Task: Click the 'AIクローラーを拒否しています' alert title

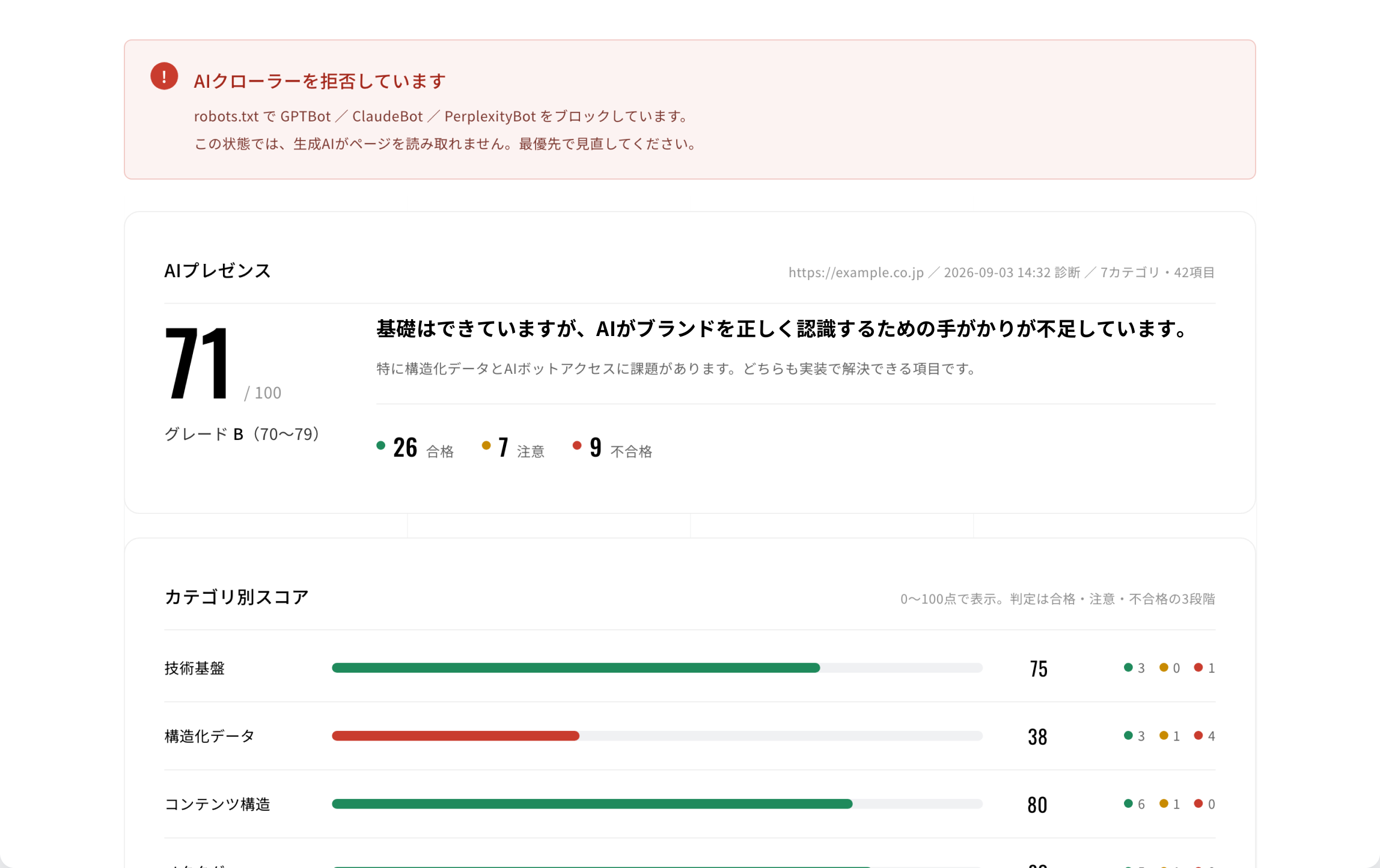Action: point(320,81)
